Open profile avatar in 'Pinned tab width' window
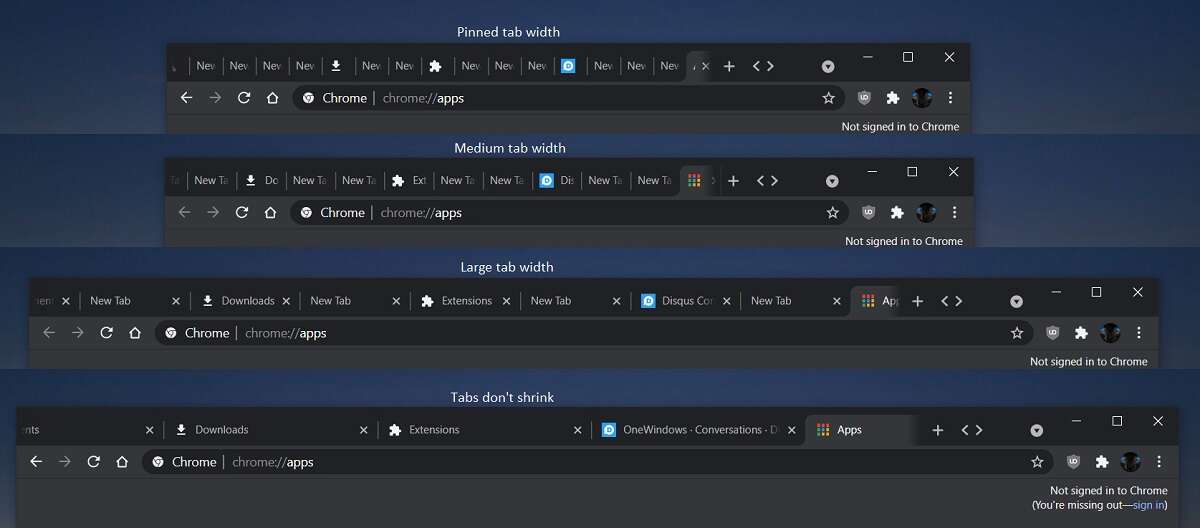The height and width of the screenshot is (528, 1200). 922,98
